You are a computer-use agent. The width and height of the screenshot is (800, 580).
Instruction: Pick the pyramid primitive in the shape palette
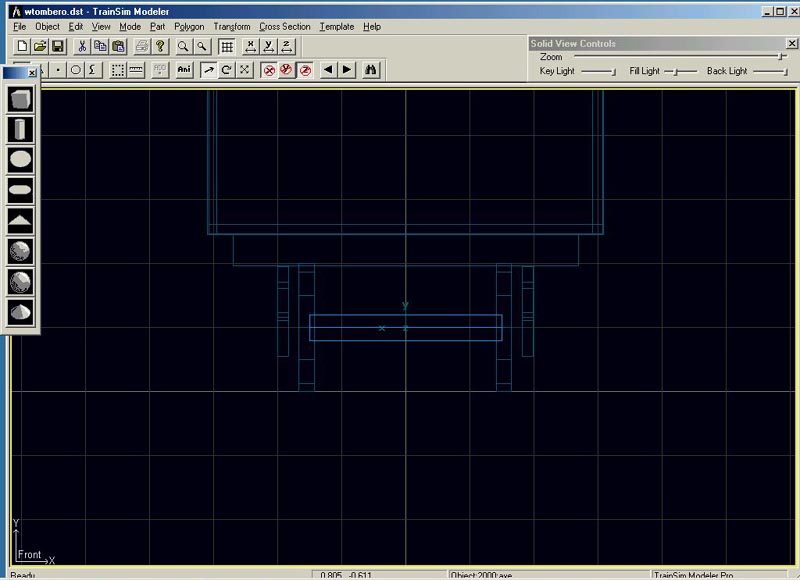click(x=21, y=220)
